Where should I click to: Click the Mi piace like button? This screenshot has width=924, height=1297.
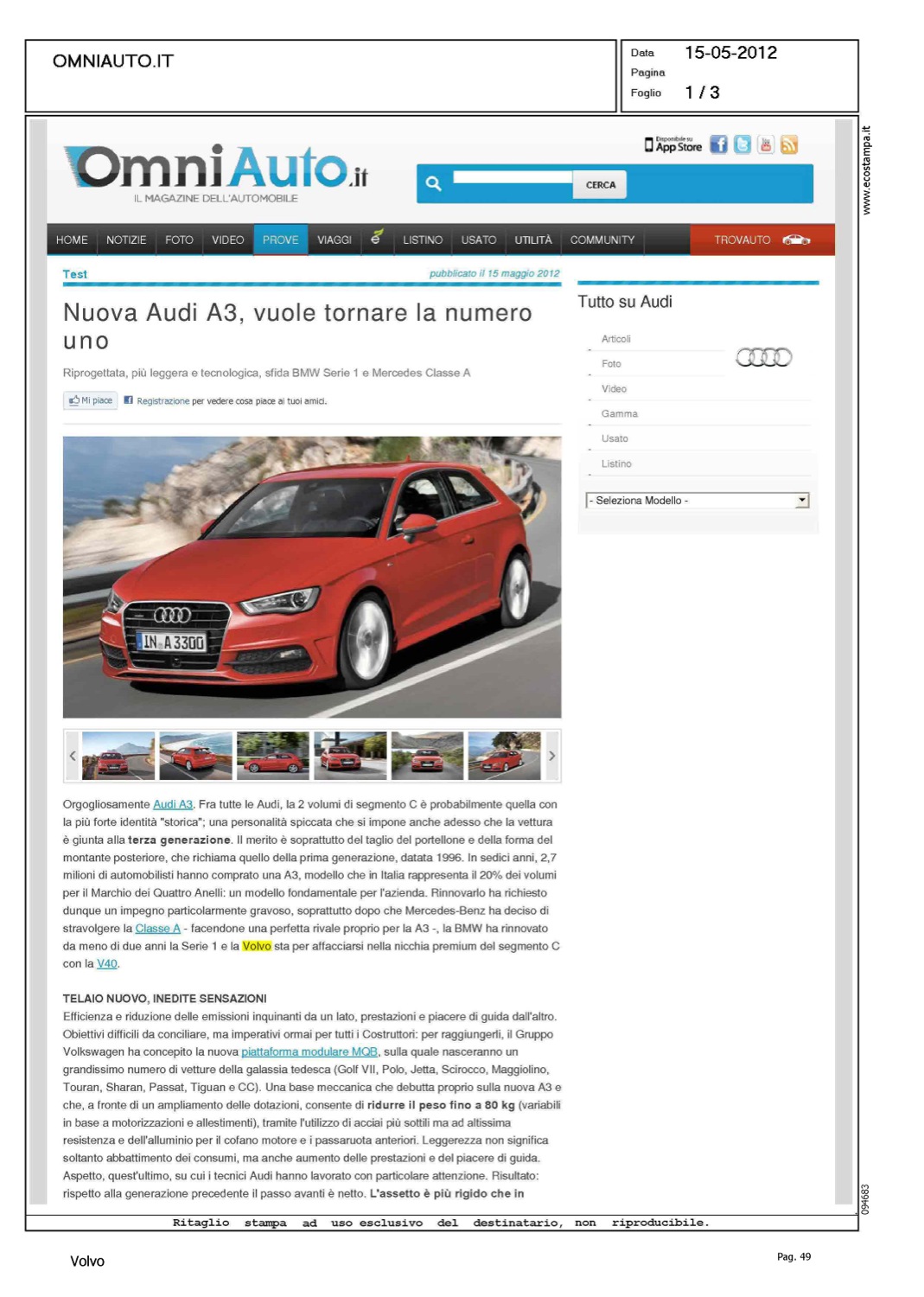tap(91, 401)
